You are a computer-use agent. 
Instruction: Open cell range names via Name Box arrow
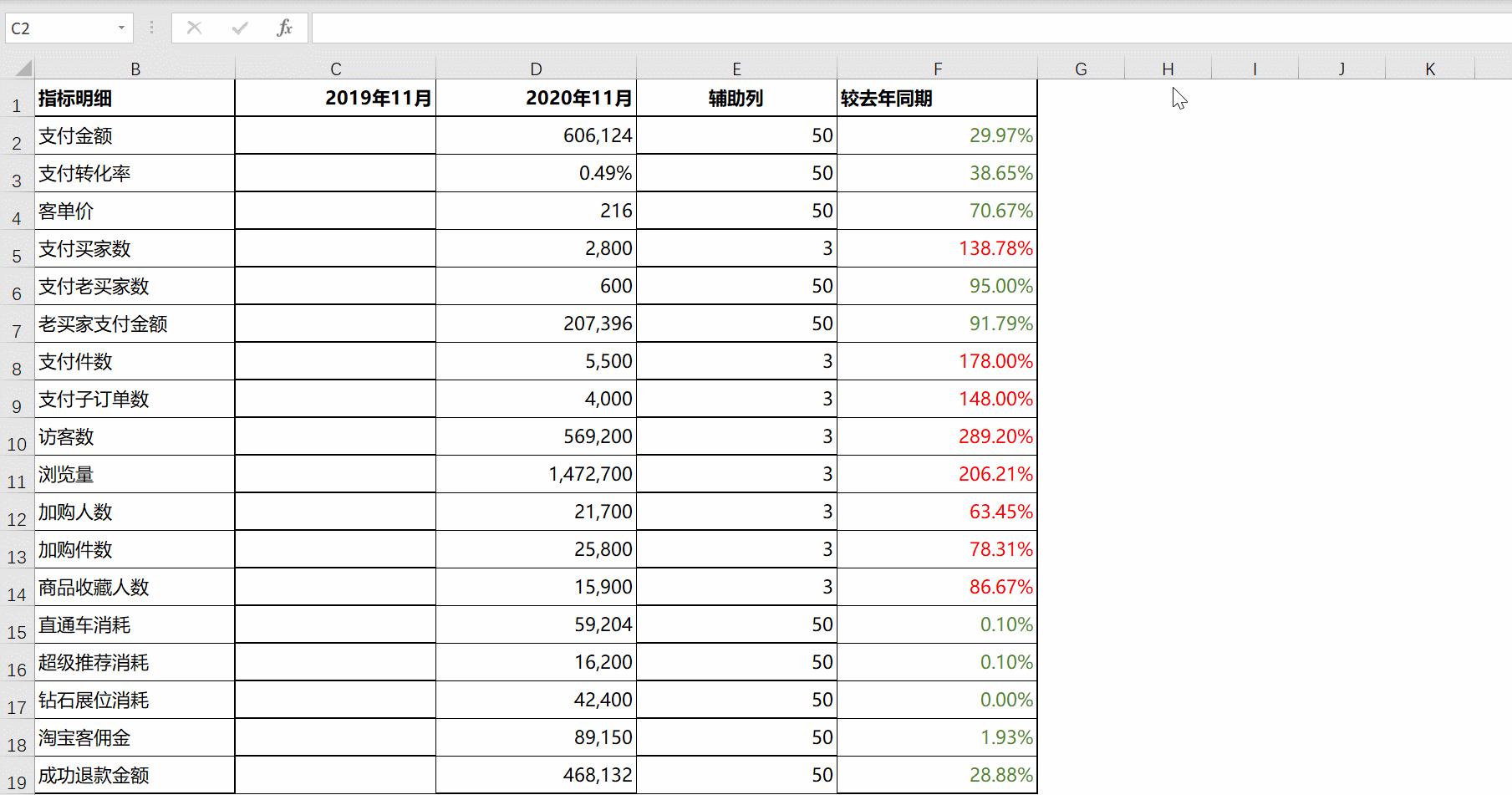pos(123,27)
